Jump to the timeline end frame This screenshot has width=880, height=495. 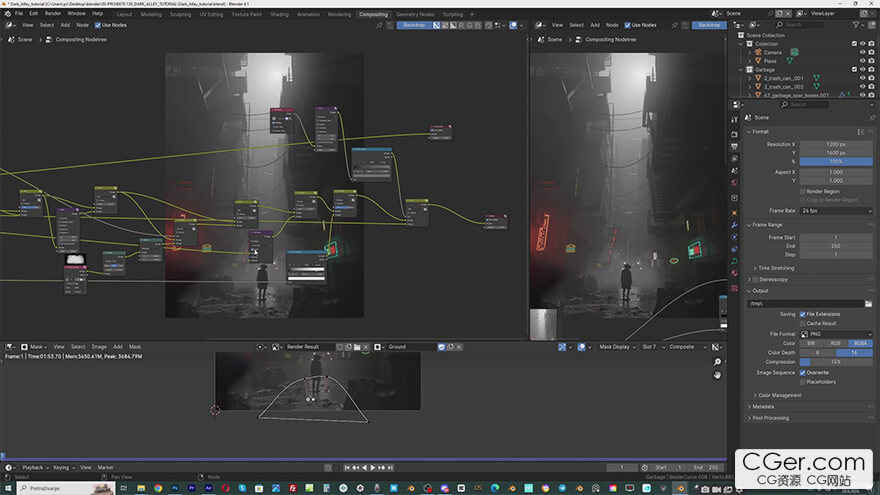tap(390, 468)
